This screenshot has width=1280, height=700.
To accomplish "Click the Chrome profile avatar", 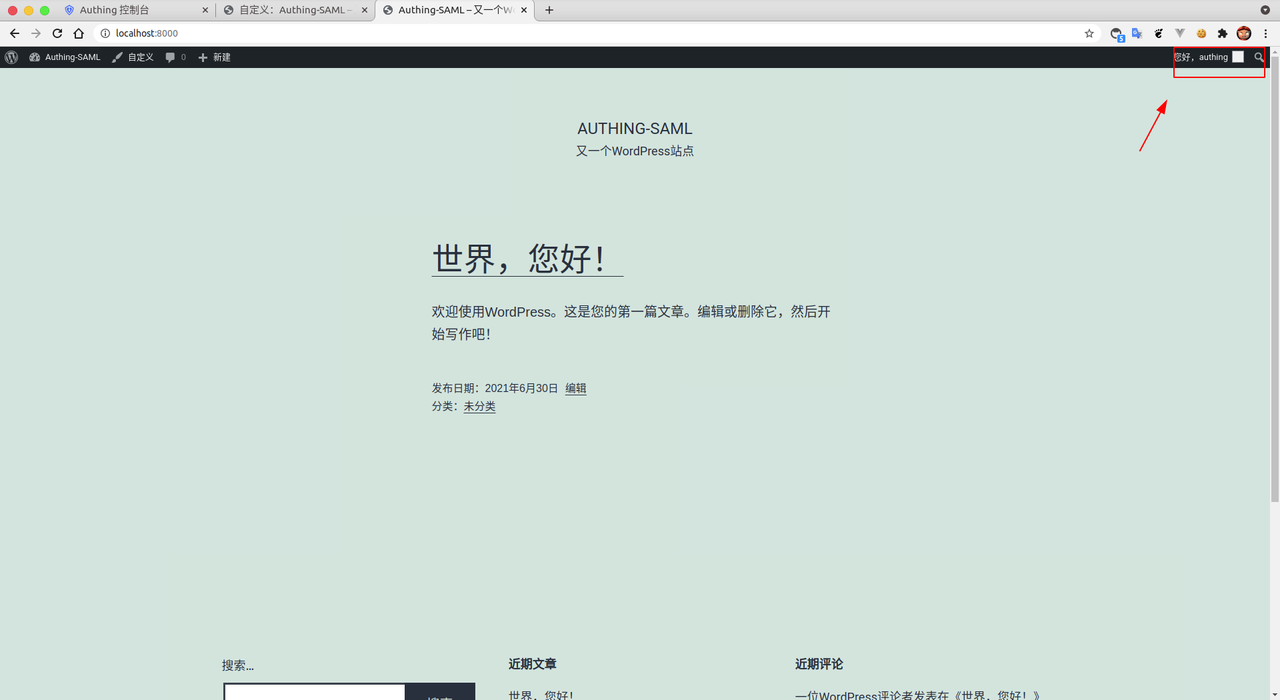I will coord(1244,33).
